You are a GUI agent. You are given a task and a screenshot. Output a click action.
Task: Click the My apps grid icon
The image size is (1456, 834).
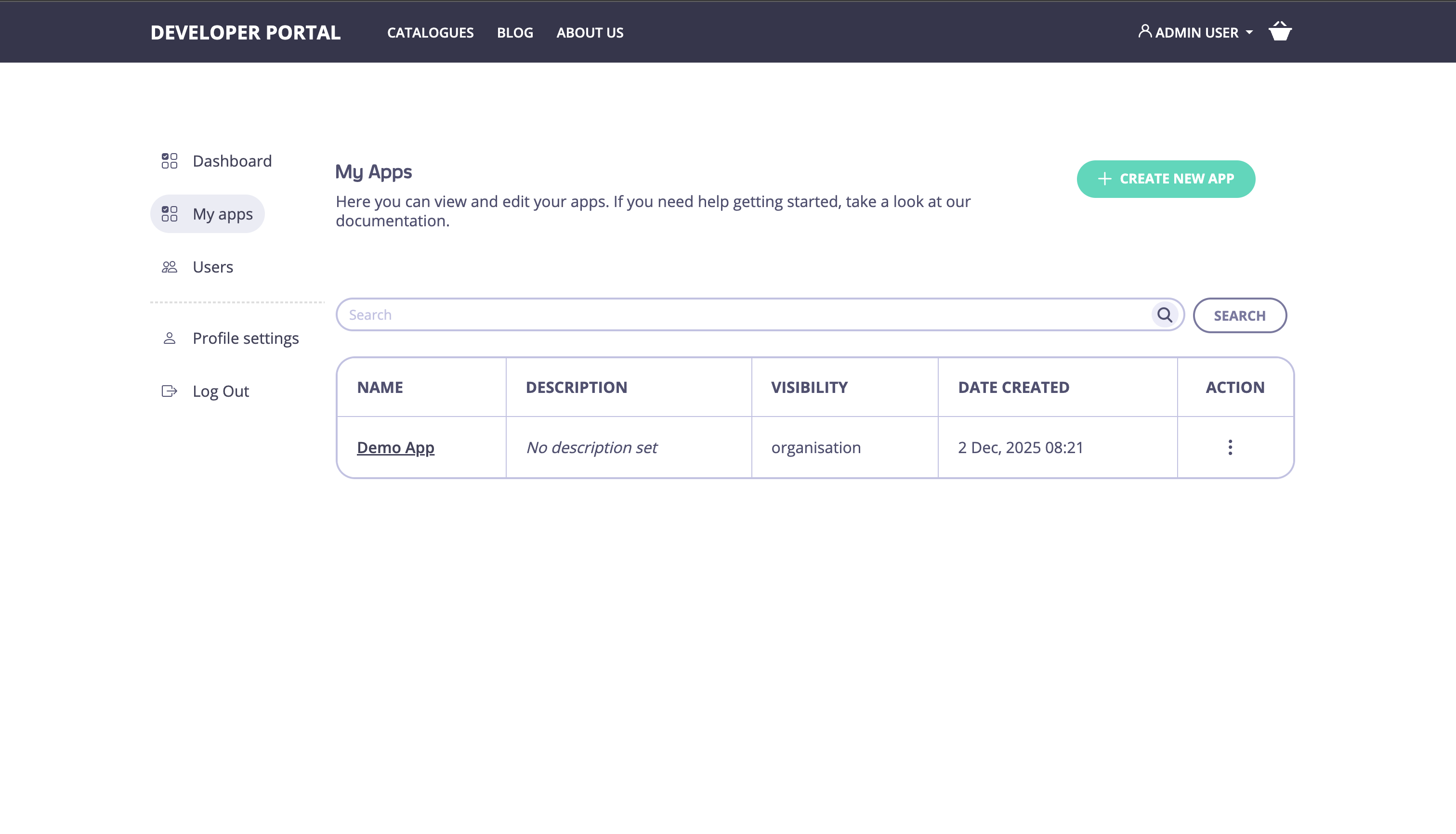[169, 214]
